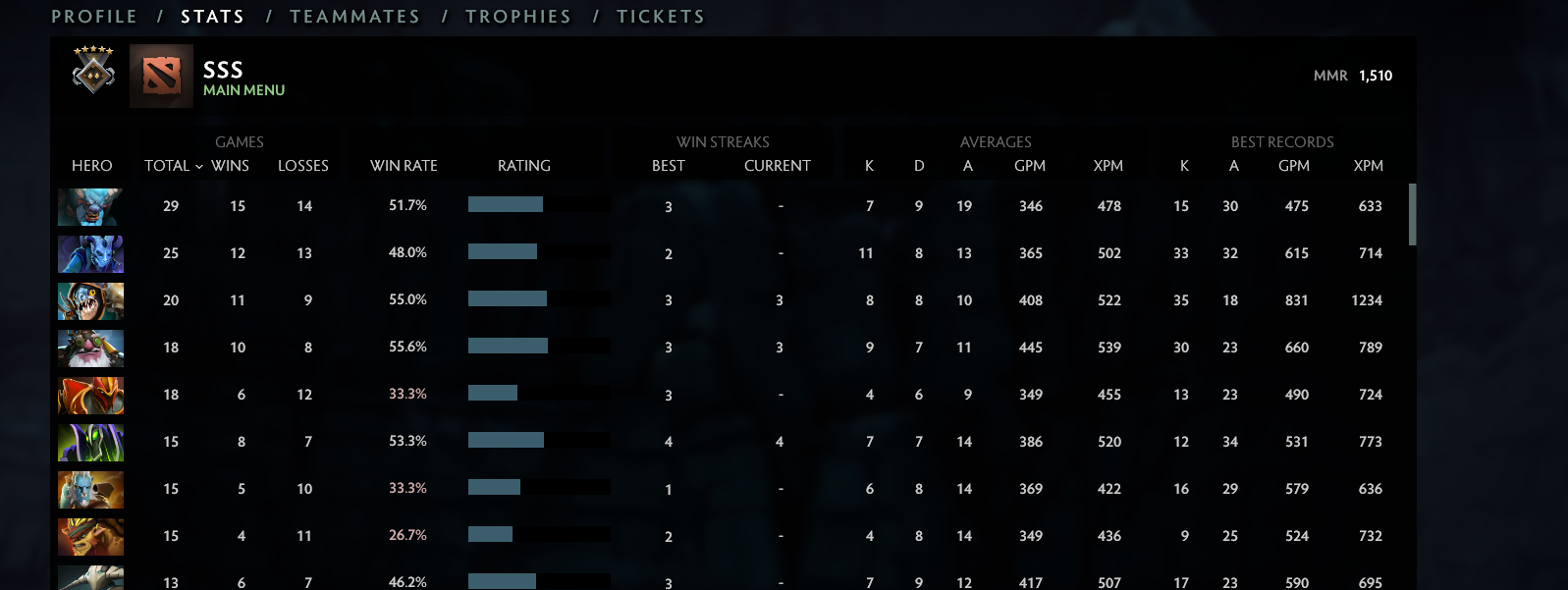The image size is (1568, 590).
Task: Sort by WIN RATE column header
Action: click(x=404, y=166)
